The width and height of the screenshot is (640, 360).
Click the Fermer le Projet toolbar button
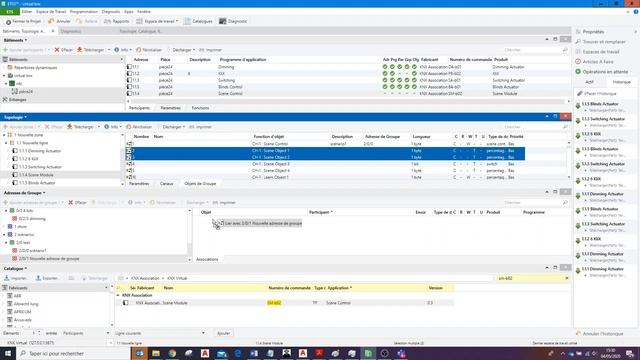click(x=23, y=21)
